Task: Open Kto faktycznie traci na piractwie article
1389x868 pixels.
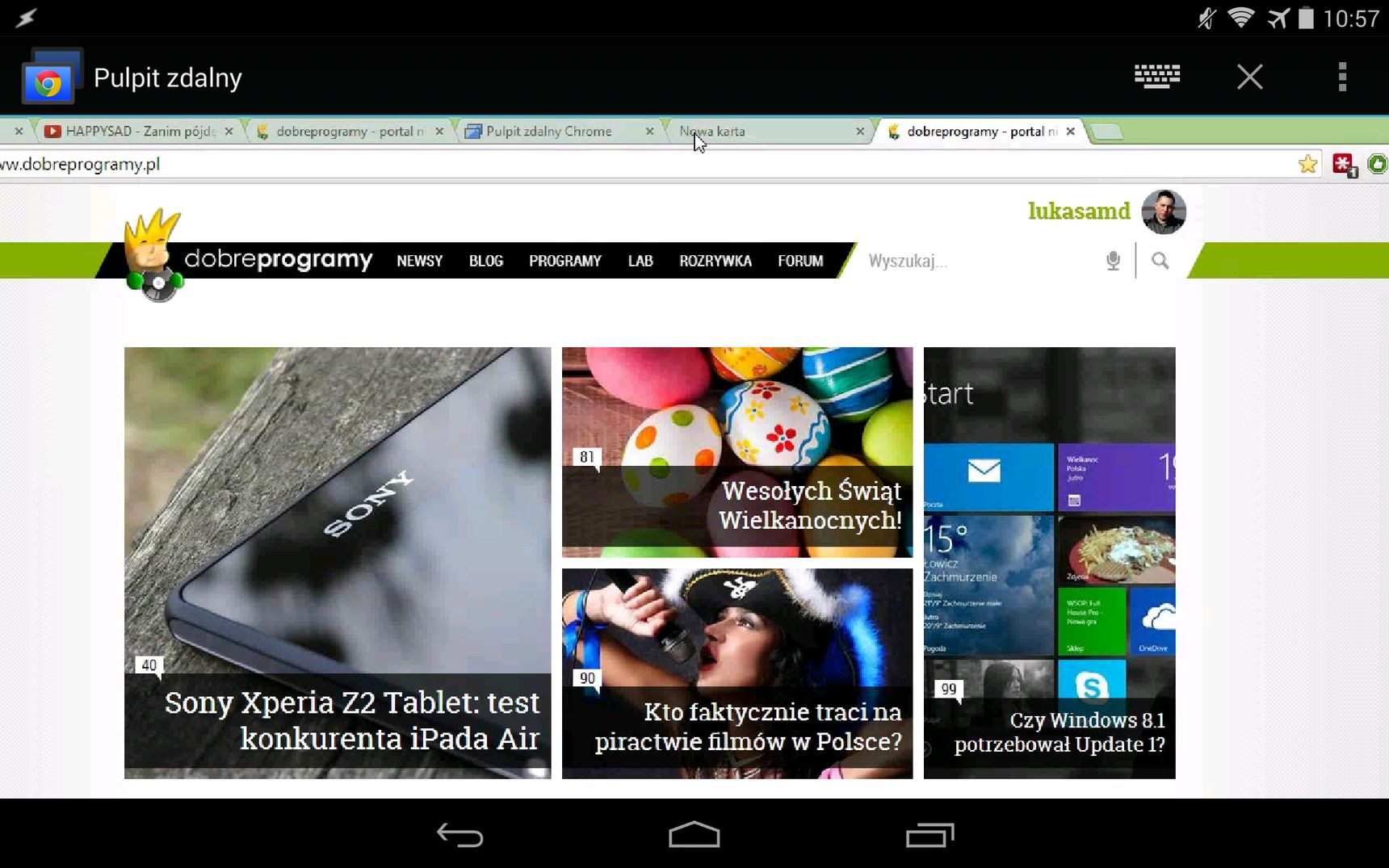Action: [x=737, y=673]
